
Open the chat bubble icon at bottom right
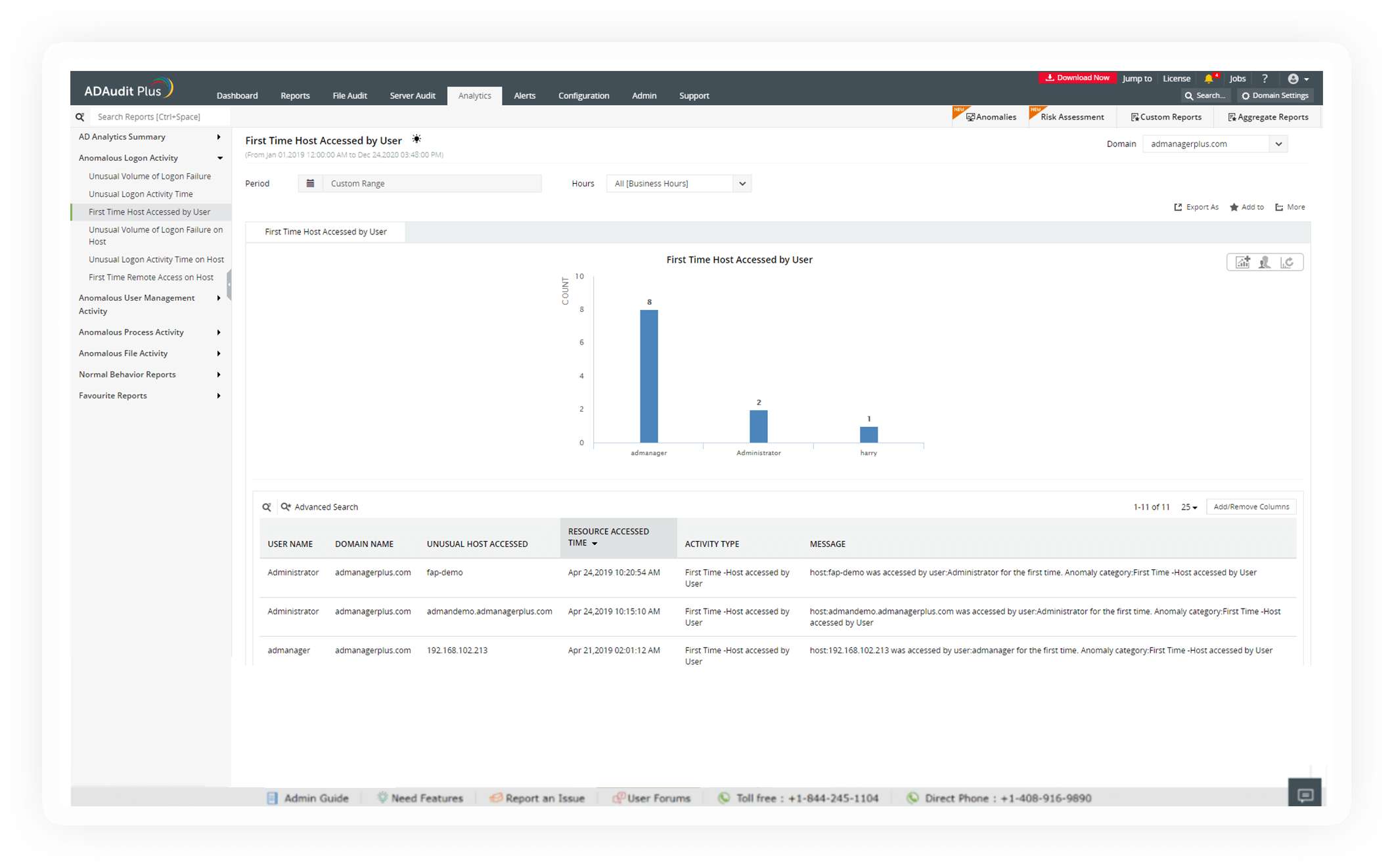[x=1305, y=795]
